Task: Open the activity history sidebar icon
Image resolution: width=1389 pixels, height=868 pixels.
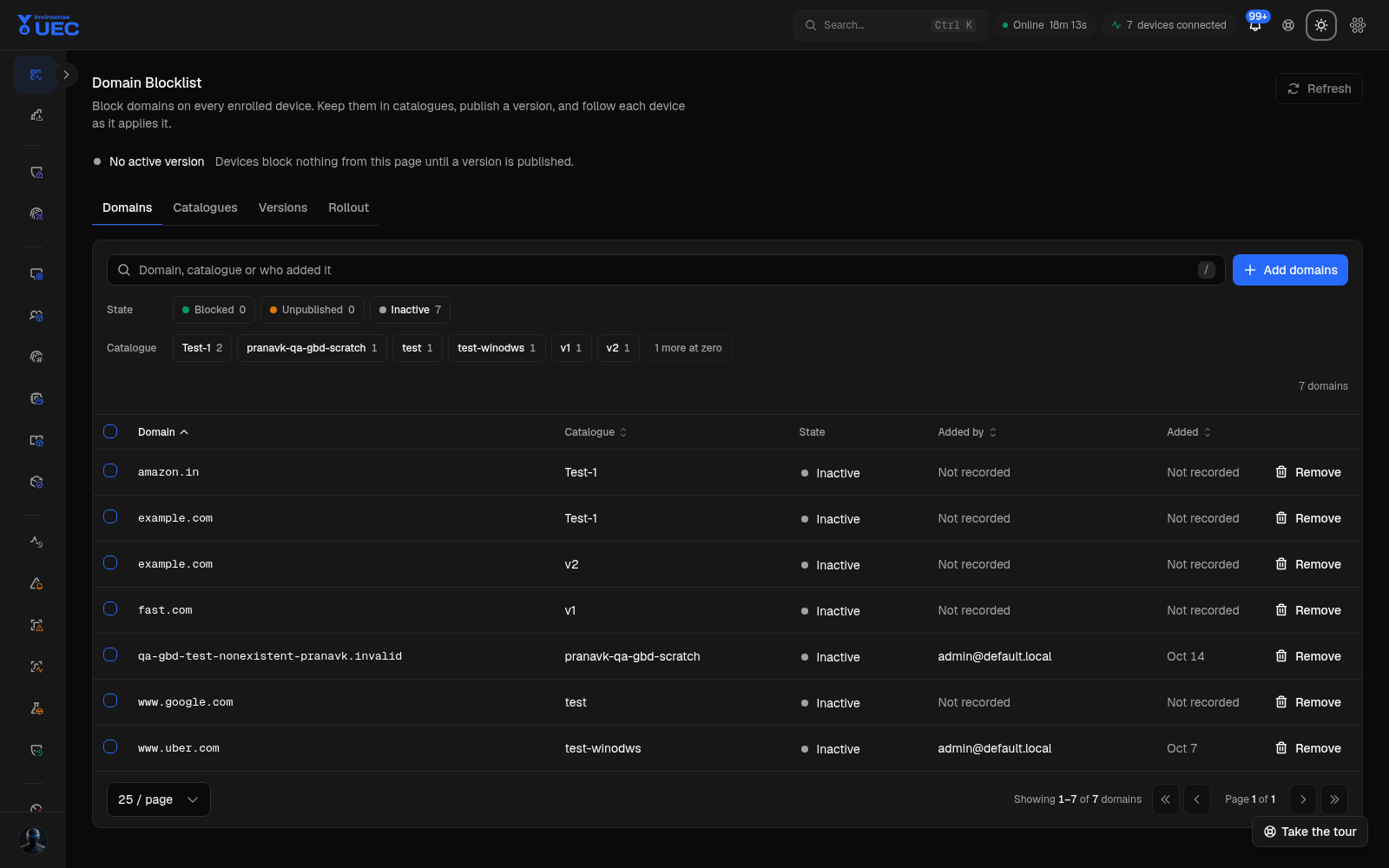Action: click(36, 542)
